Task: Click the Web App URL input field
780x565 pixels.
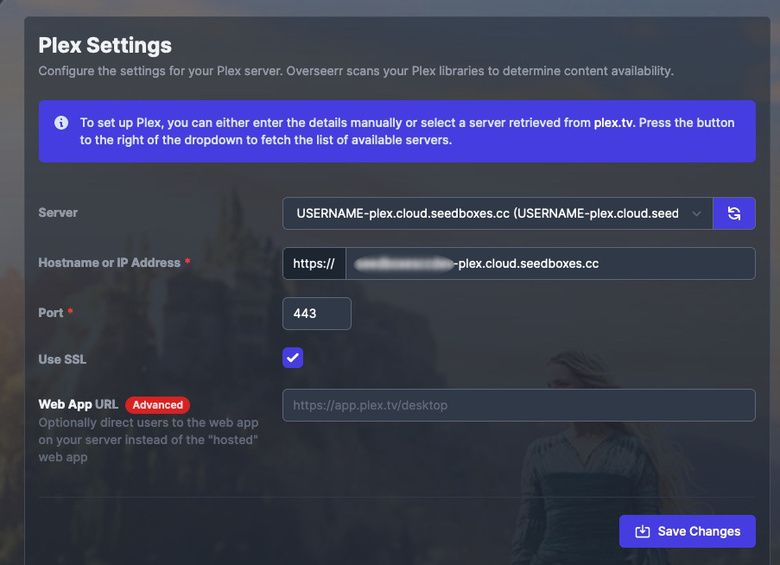Action: pyautogui.click(x=519, y=405)
